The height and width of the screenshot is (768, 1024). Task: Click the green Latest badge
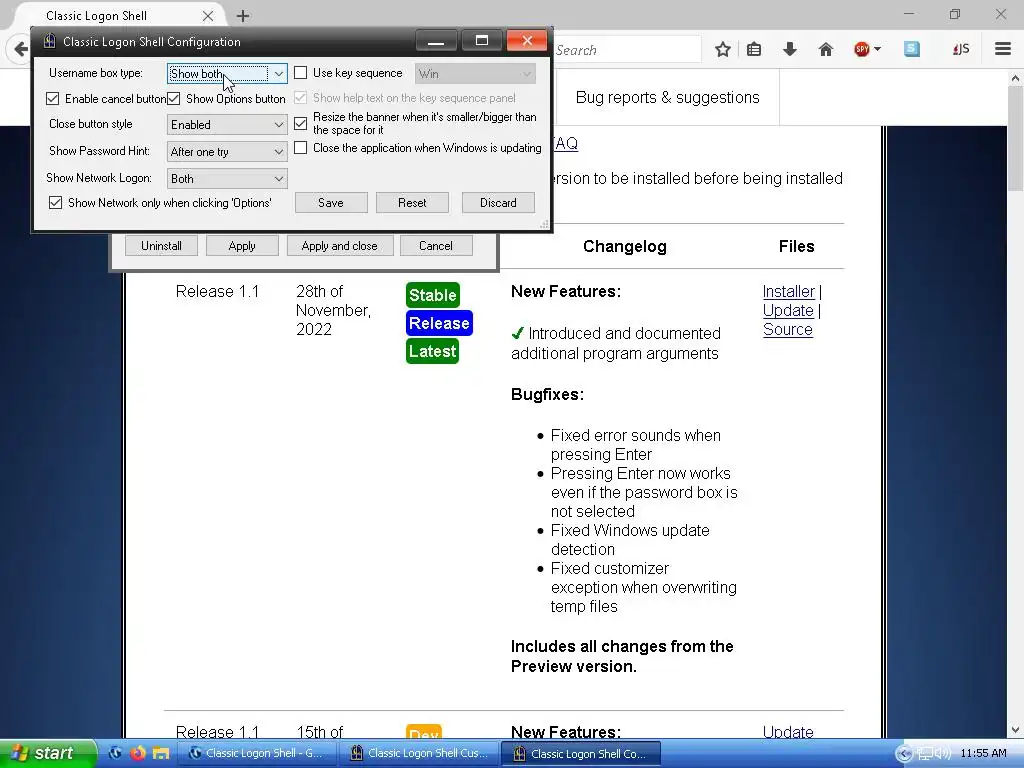[432, 351]
